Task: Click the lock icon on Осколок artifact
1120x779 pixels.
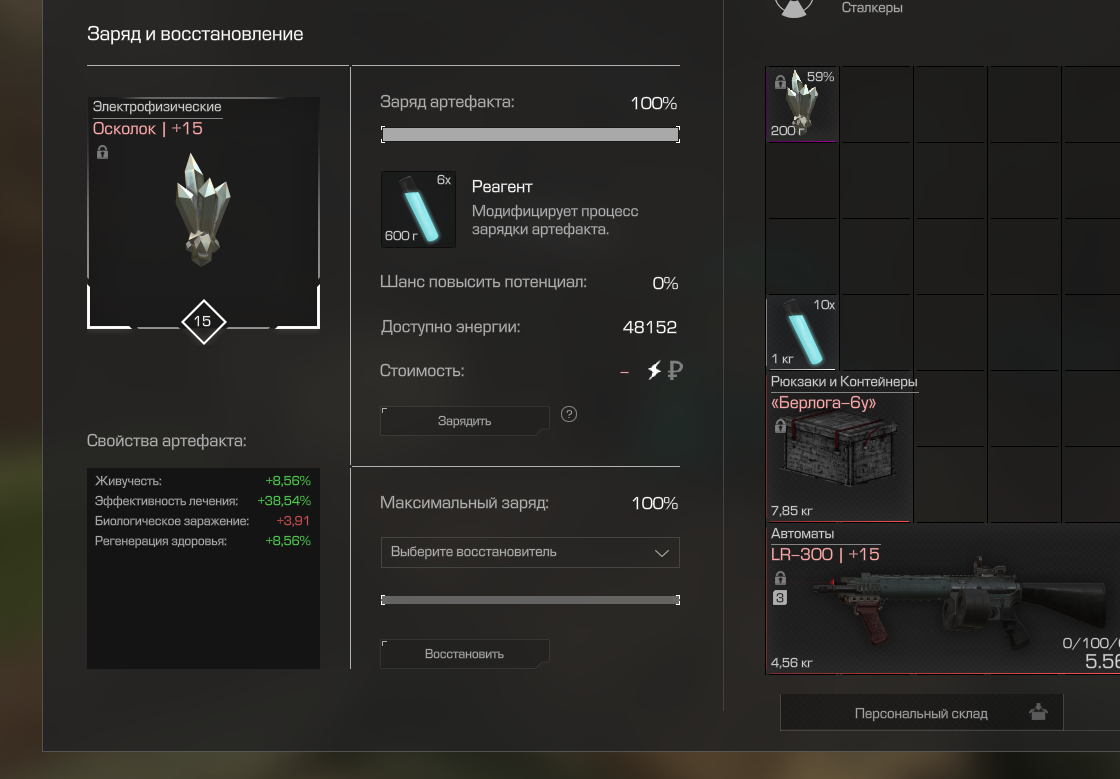Action: pos(102,152)
